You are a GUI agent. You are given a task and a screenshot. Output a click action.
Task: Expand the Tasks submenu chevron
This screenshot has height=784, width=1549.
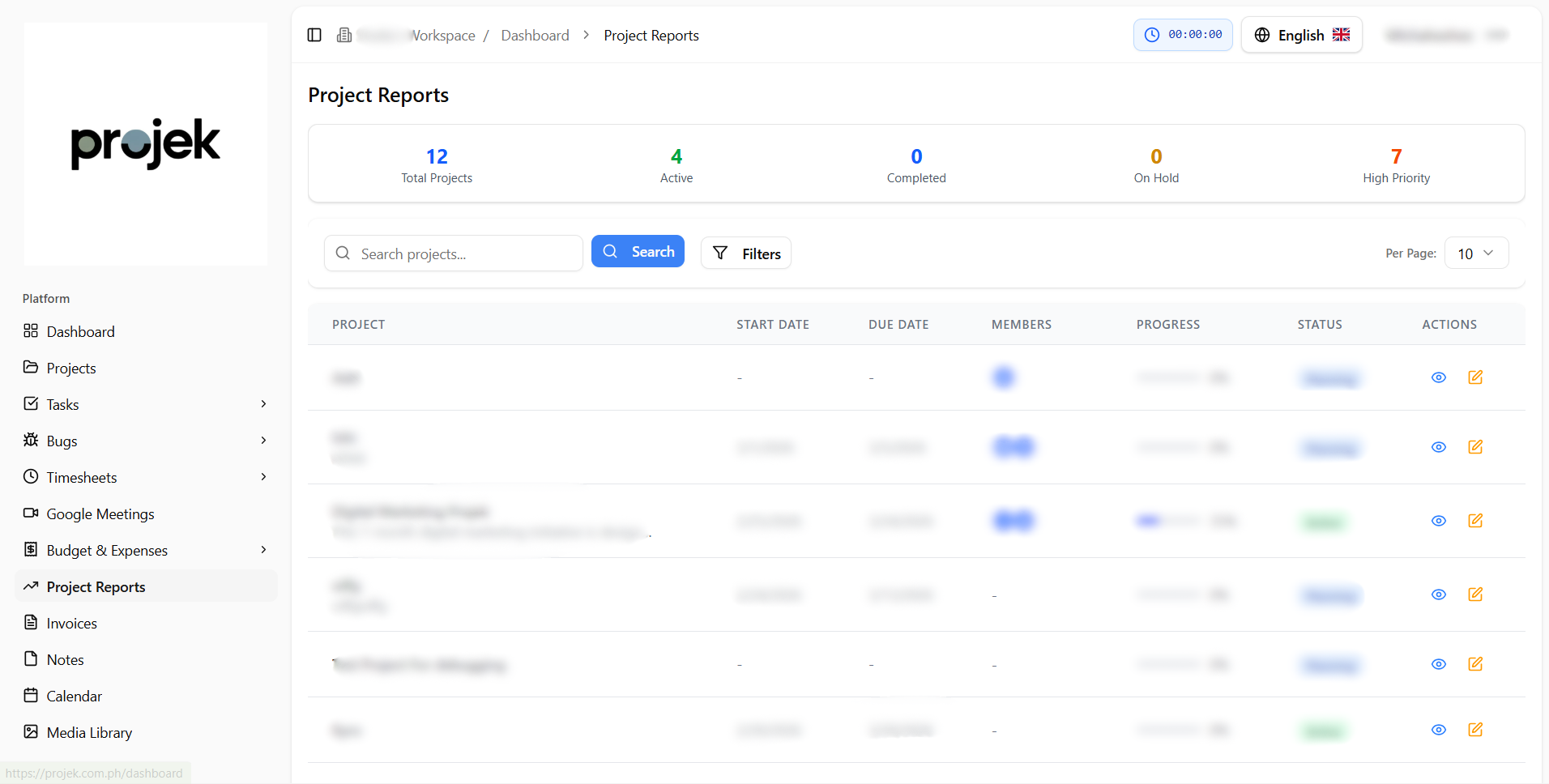click(263, 404)
